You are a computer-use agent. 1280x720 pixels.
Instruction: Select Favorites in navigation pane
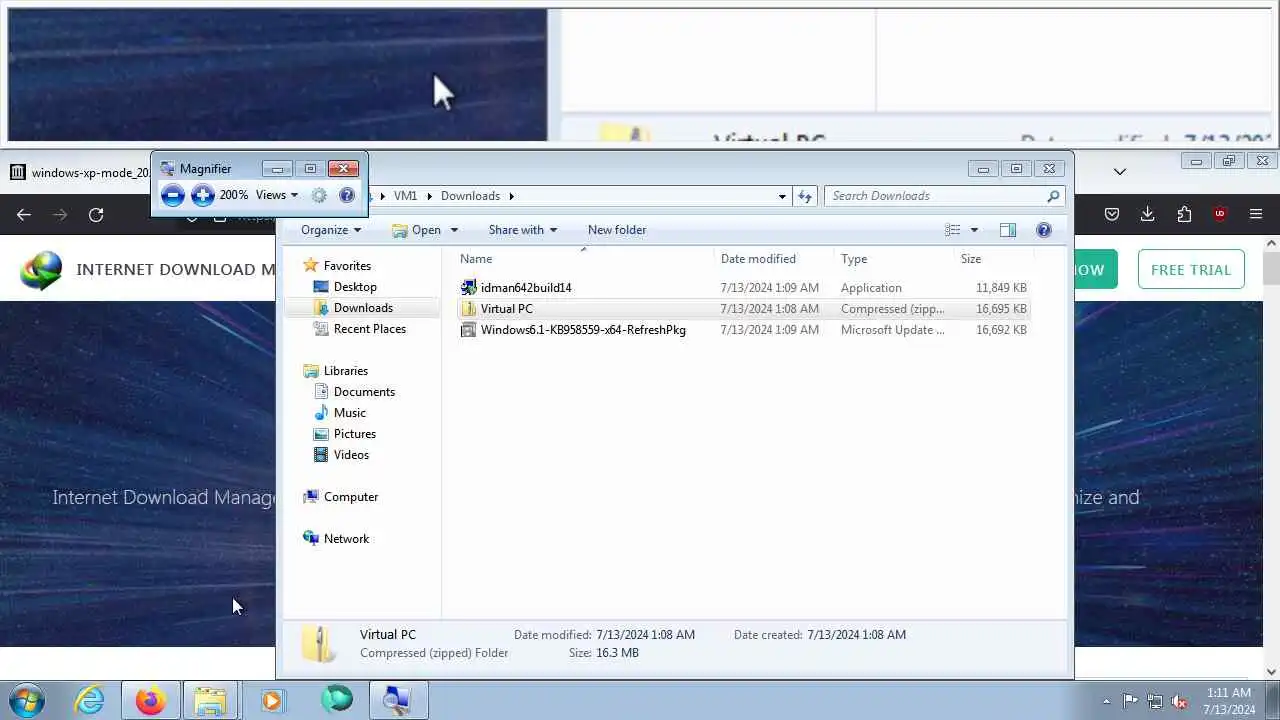[x=347, y=266]
